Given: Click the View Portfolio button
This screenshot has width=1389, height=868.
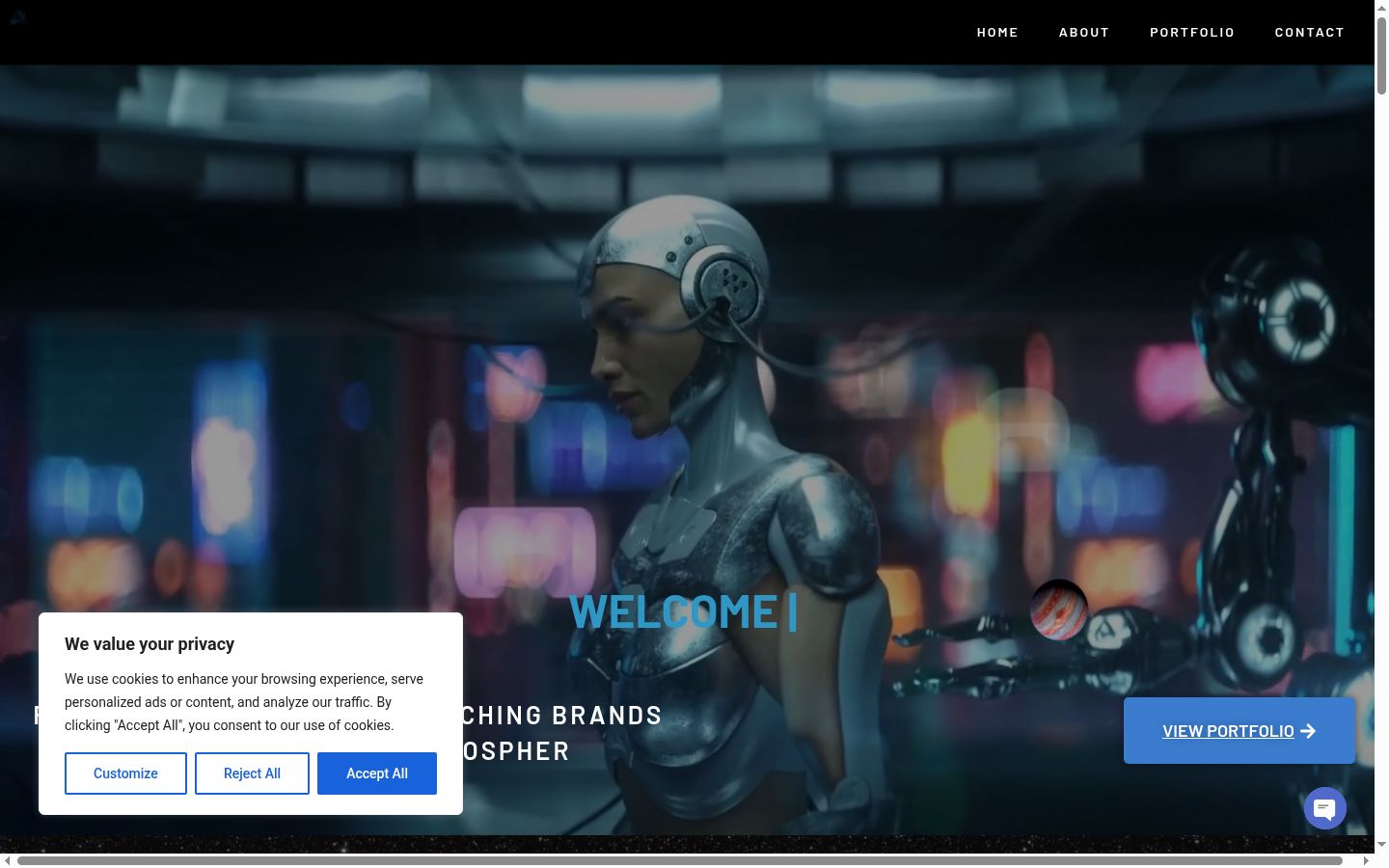Looking at the screenshot, I should [1239, 731].
